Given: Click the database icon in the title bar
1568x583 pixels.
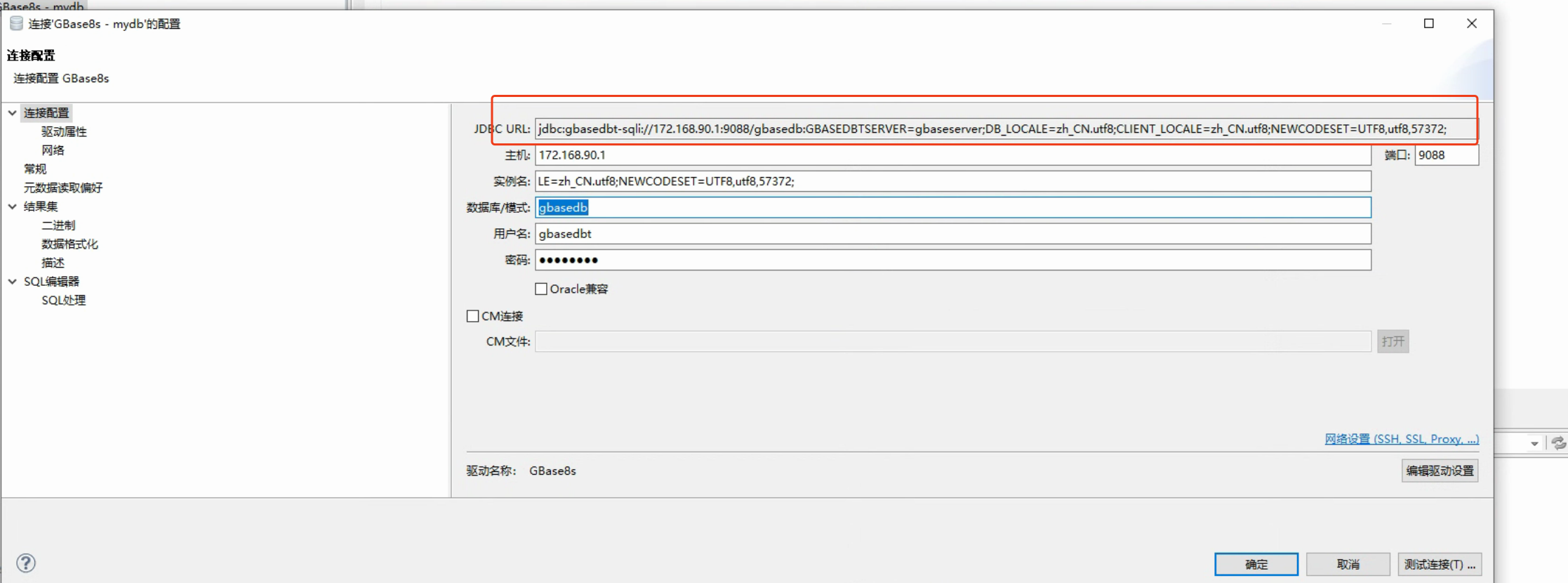Looking at the screenshot, I should [16, 24].
